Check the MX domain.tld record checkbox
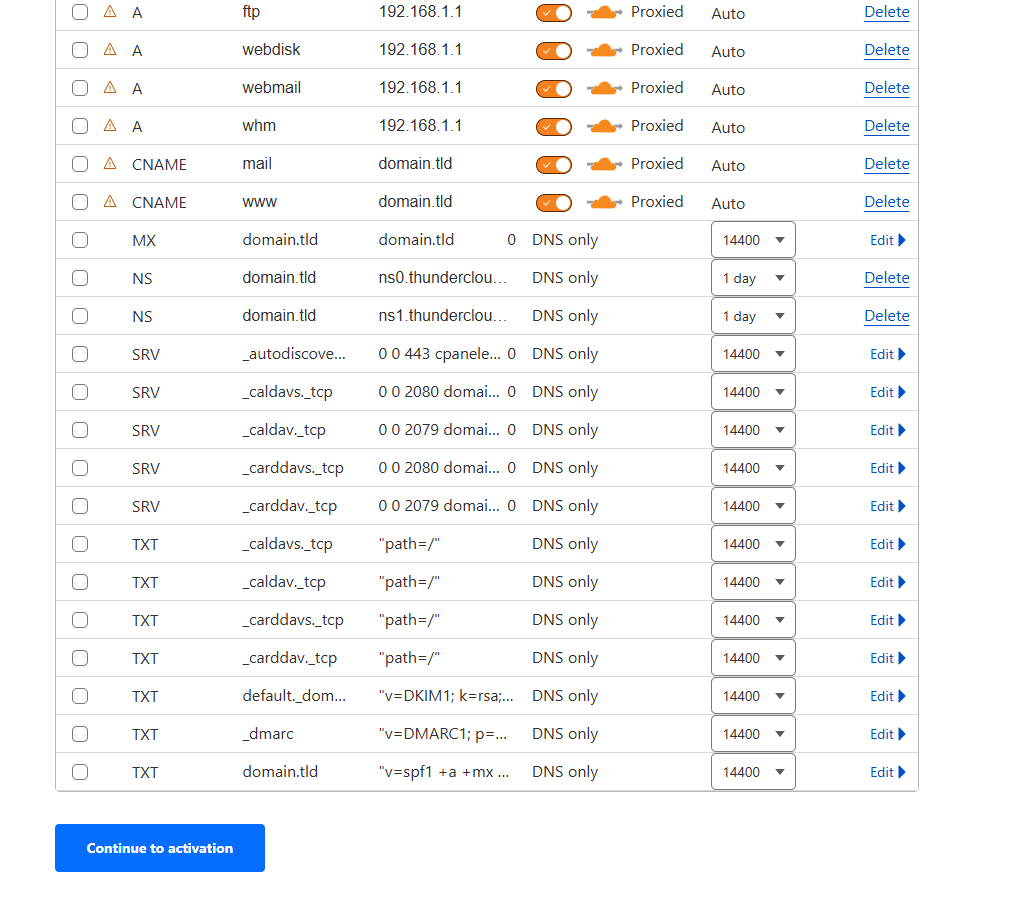 click(80, 240)
